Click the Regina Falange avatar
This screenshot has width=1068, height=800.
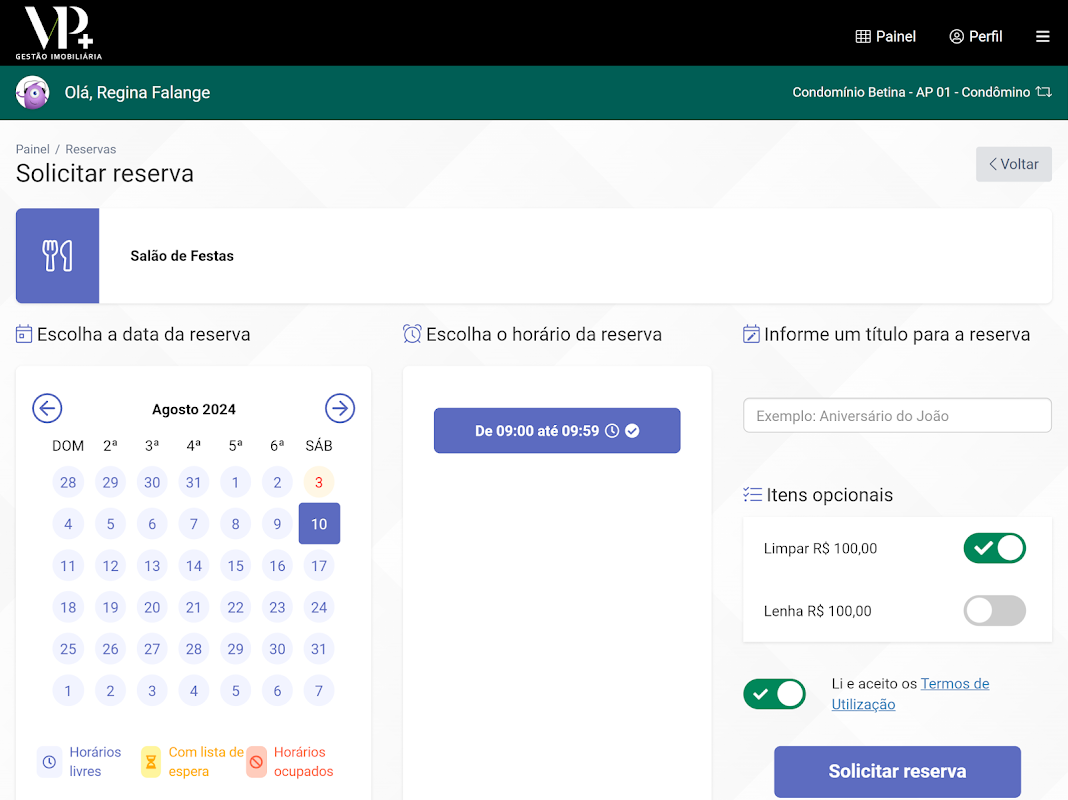33,93
